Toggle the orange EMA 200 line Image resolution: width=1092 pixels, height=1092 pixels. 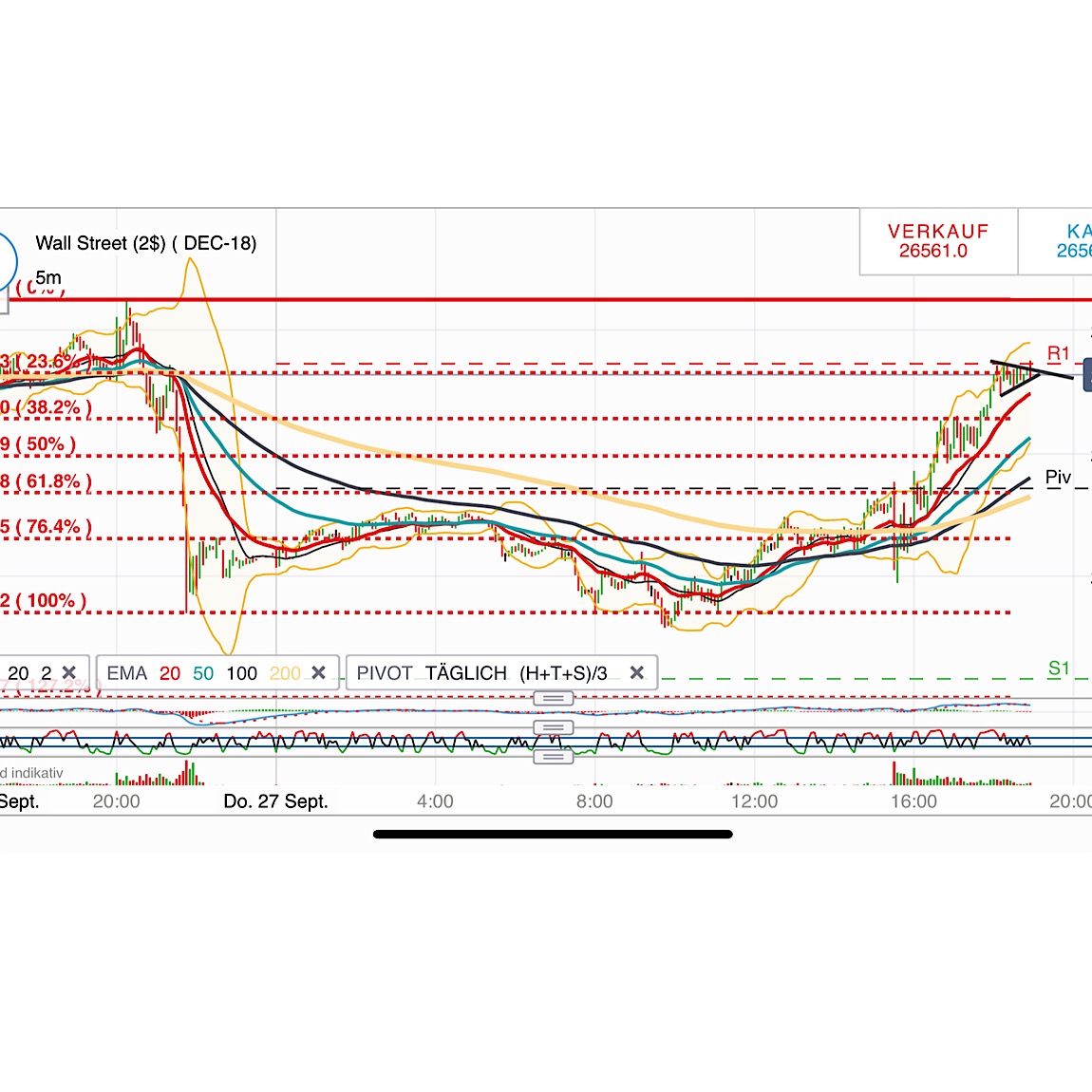pyautogui.click(x=284, y=672)
